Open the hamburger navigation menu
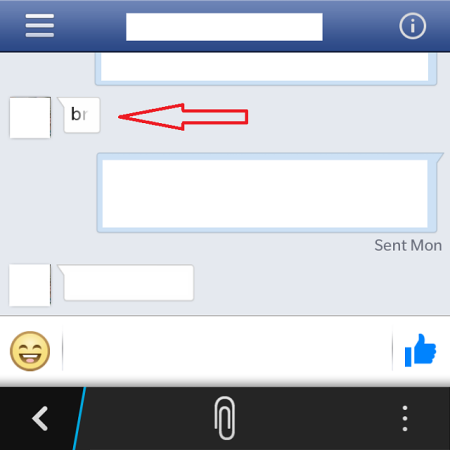 [x=40, y=26]
